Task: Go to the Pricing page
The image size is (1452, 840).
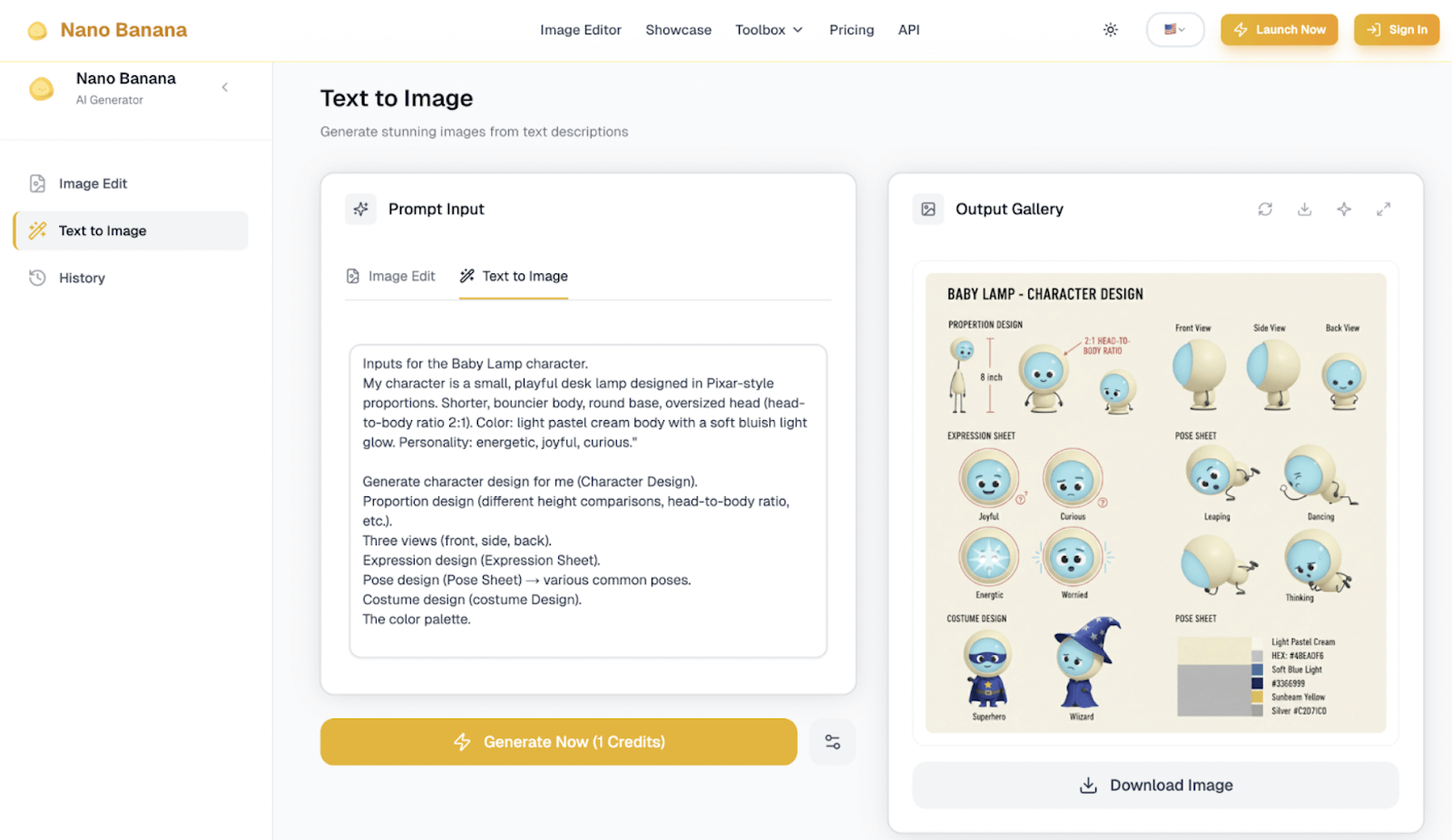Action: coord(851,30)
